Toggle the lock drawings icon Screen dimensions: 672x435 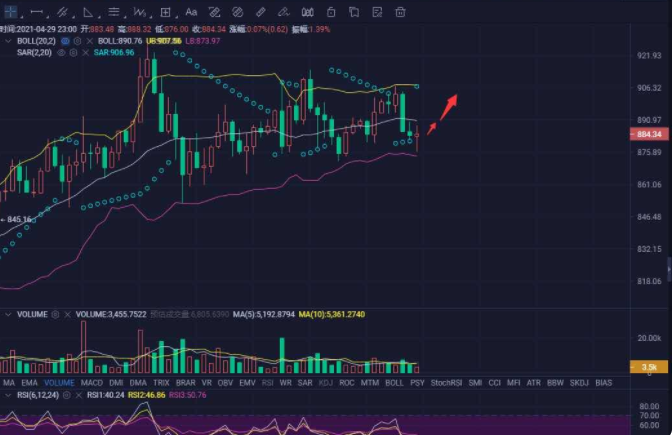(331, 12)
